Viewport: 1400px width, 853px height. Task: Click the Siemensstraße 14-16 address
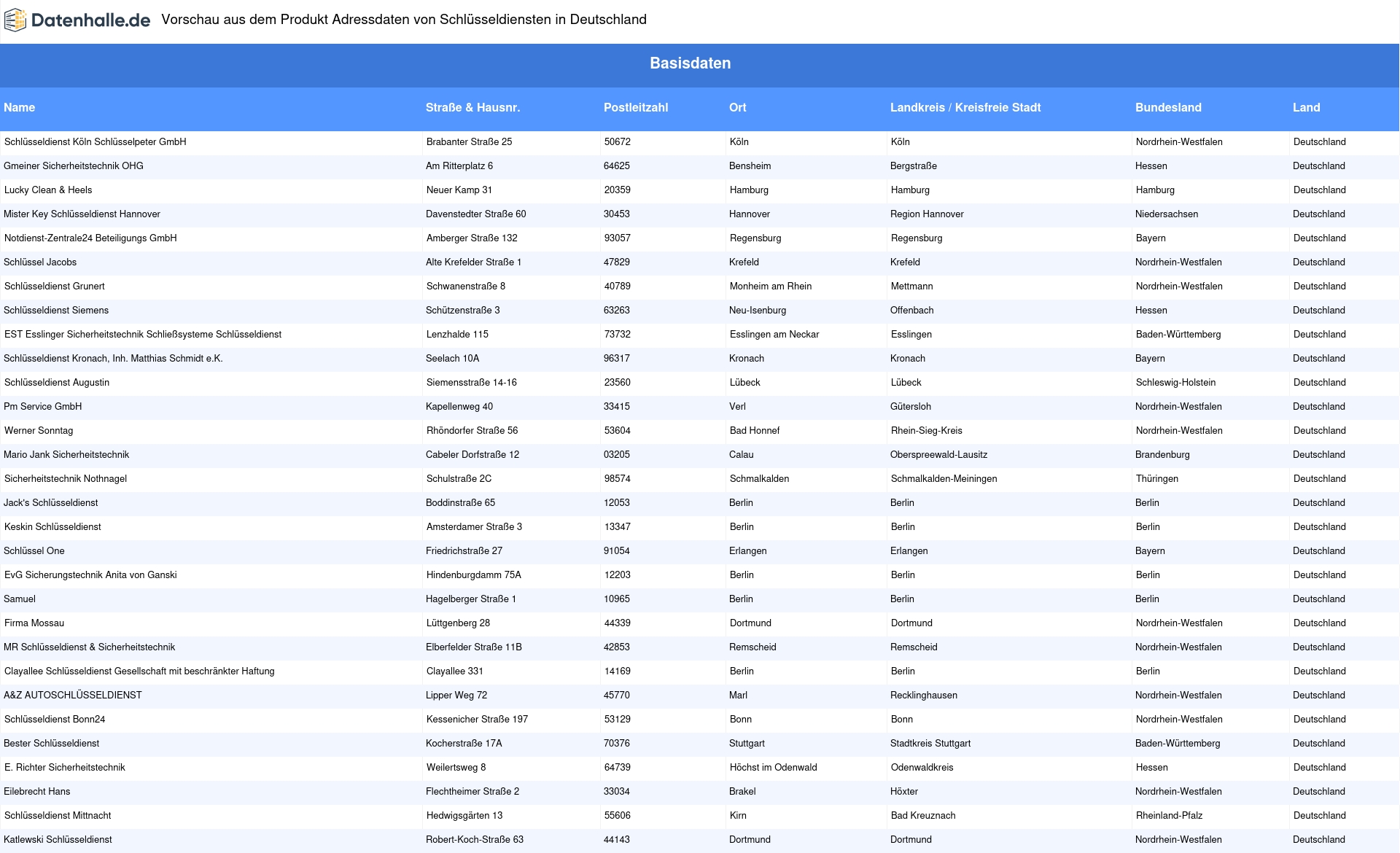coord(472,383)
